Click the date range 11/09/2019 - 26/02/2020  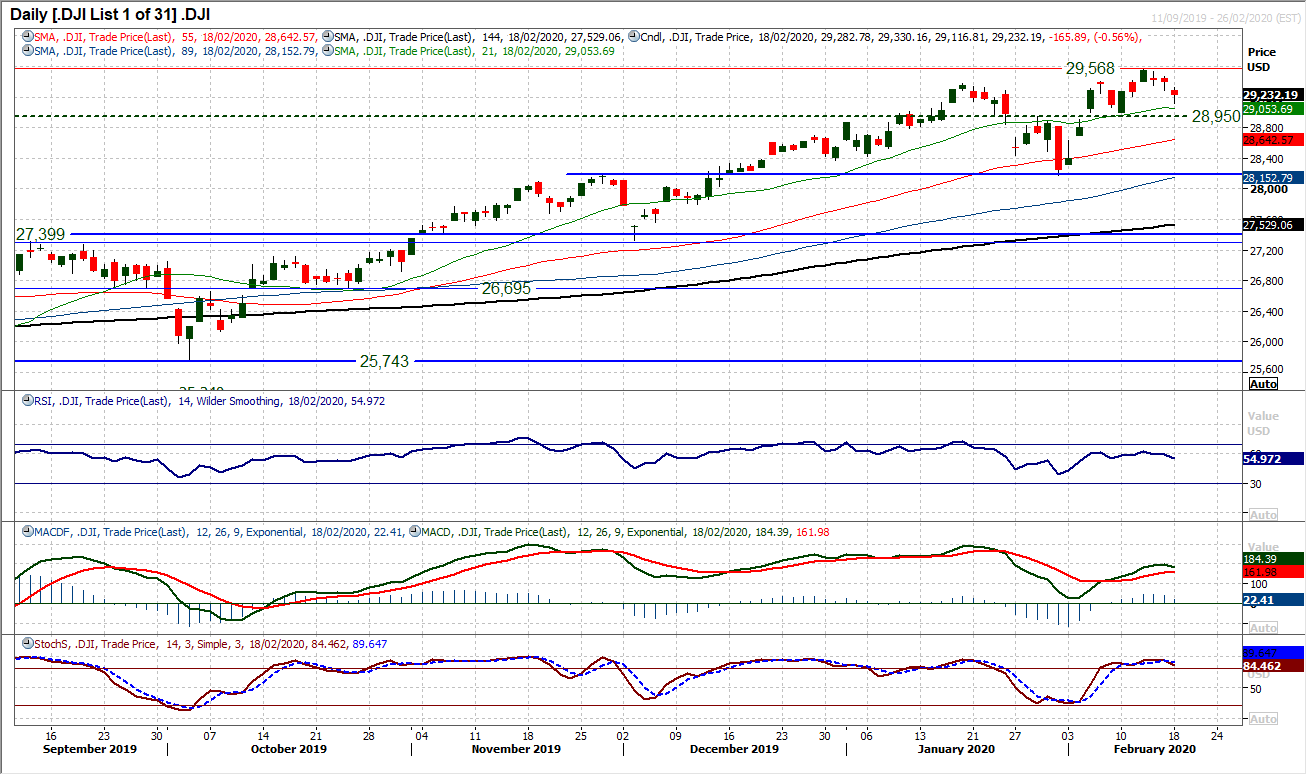tap(1224, 19)
